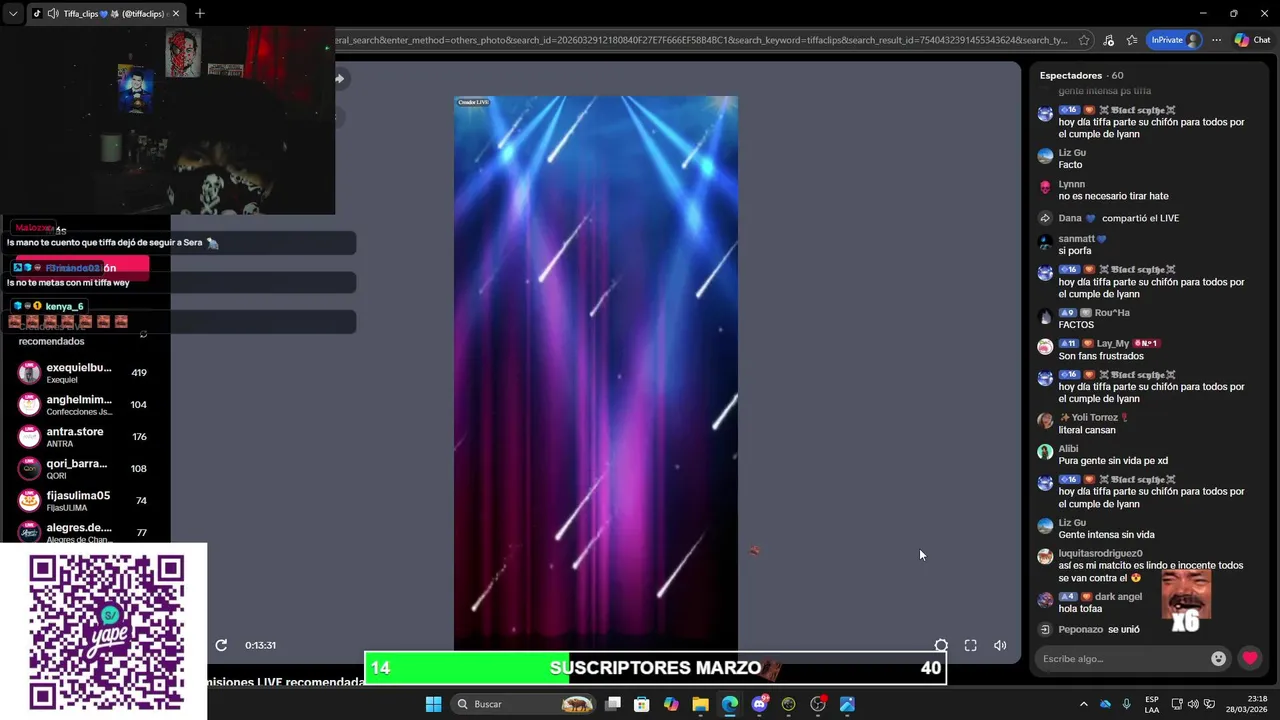Click the InPrivate profile button
1280x720 pixels.
tap(1174, 40)
